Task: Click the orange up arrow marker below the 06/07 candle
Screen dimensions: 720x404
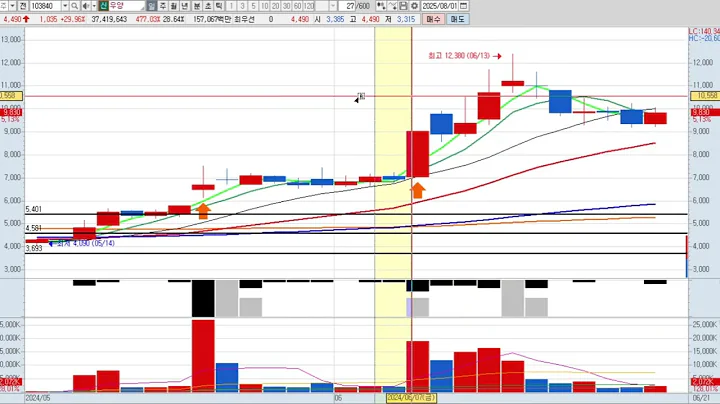Action: (x=418, y=190)
